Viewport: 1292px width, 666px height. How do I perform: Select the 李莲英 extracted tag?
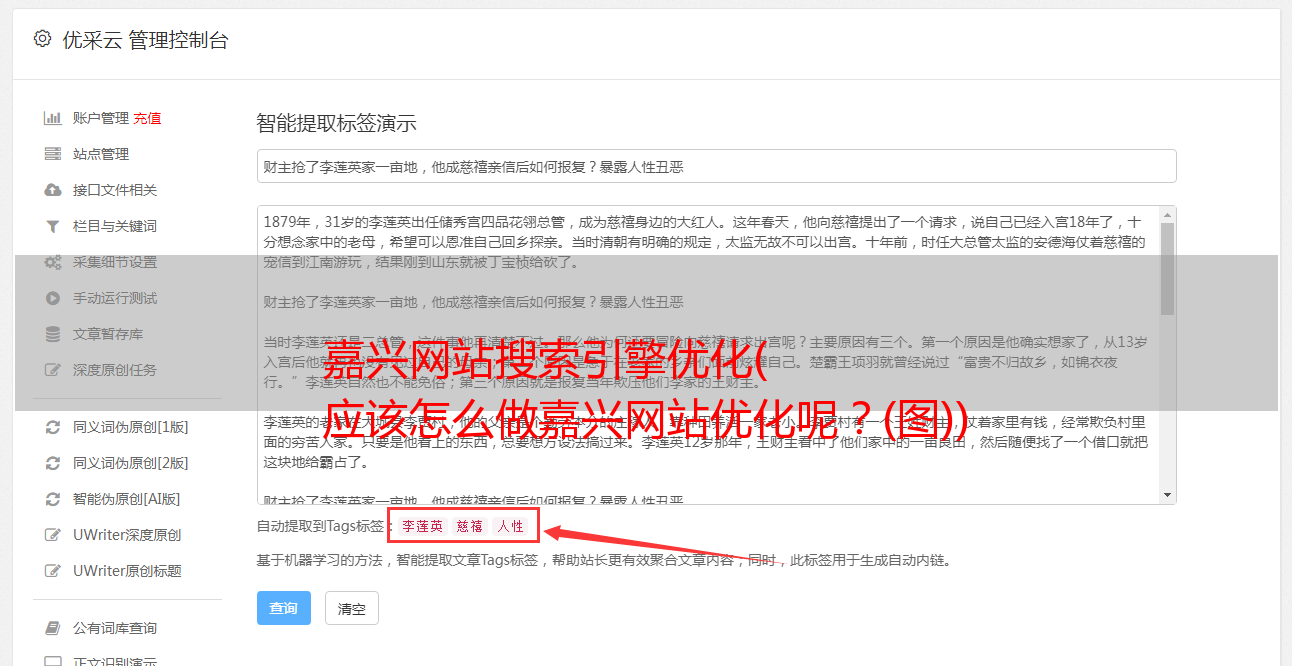(422, 526)
